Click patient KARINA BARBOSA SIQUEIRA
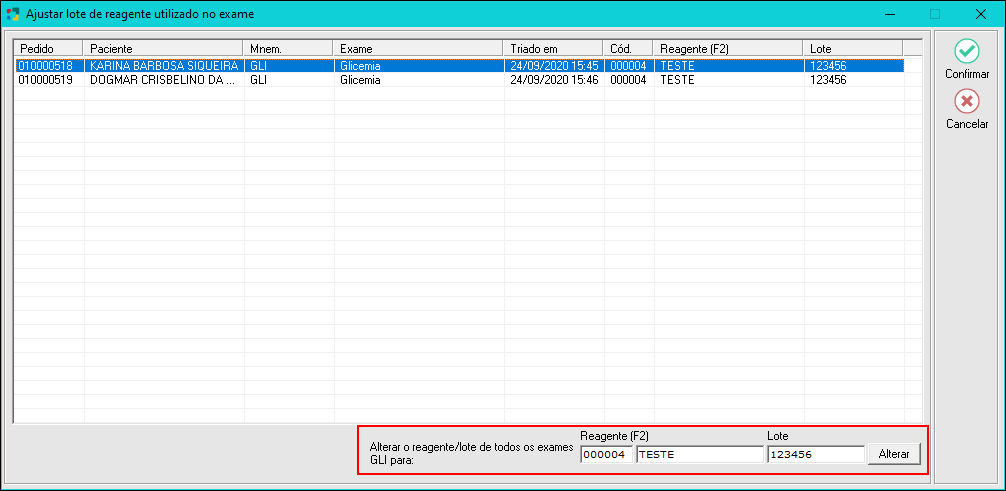The height and width of the screenshot is (491, 1006). (164, 65)
